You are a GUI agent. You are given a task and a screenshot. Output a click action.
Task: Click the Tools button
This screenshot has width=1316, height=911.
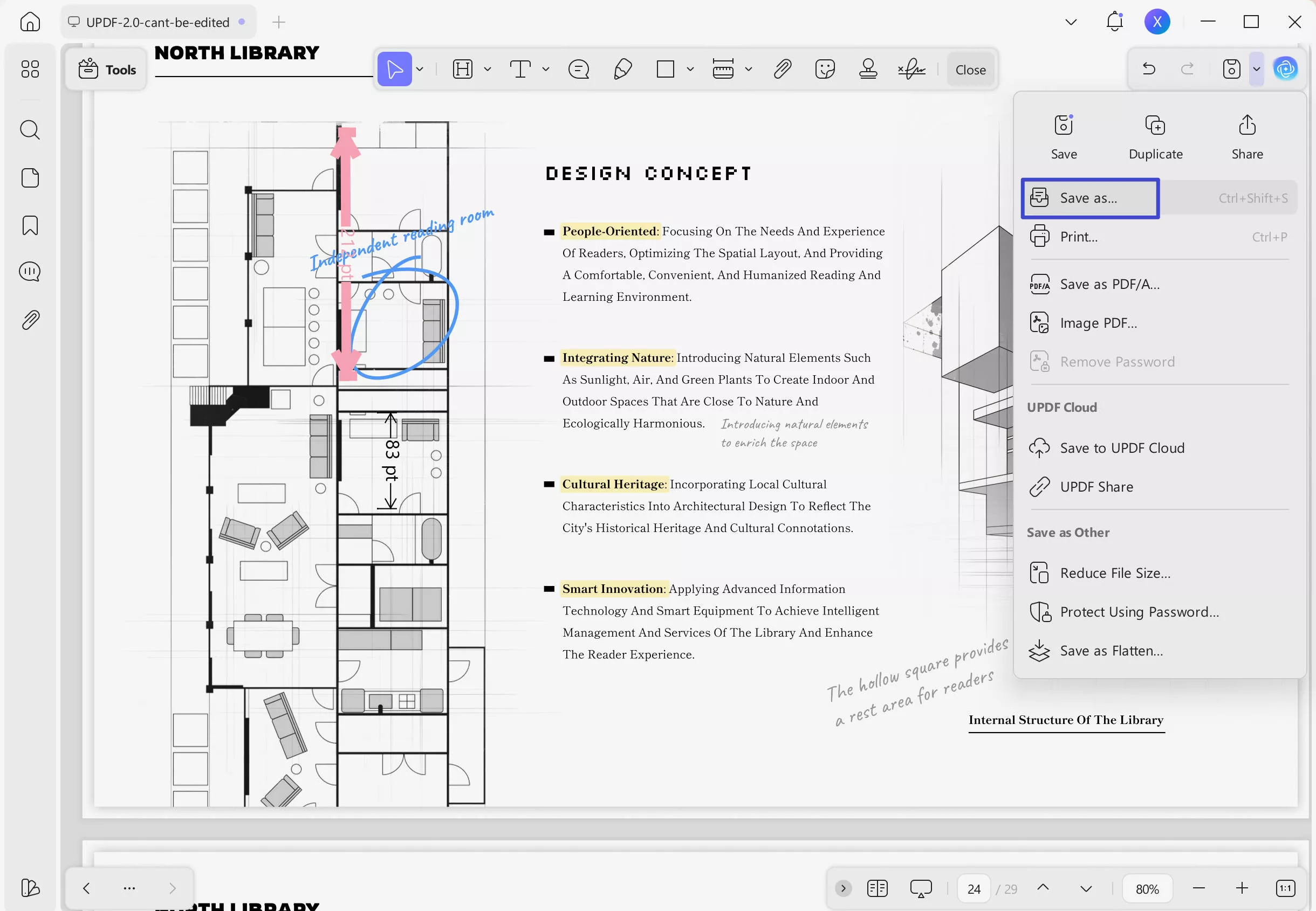[107, 70]
